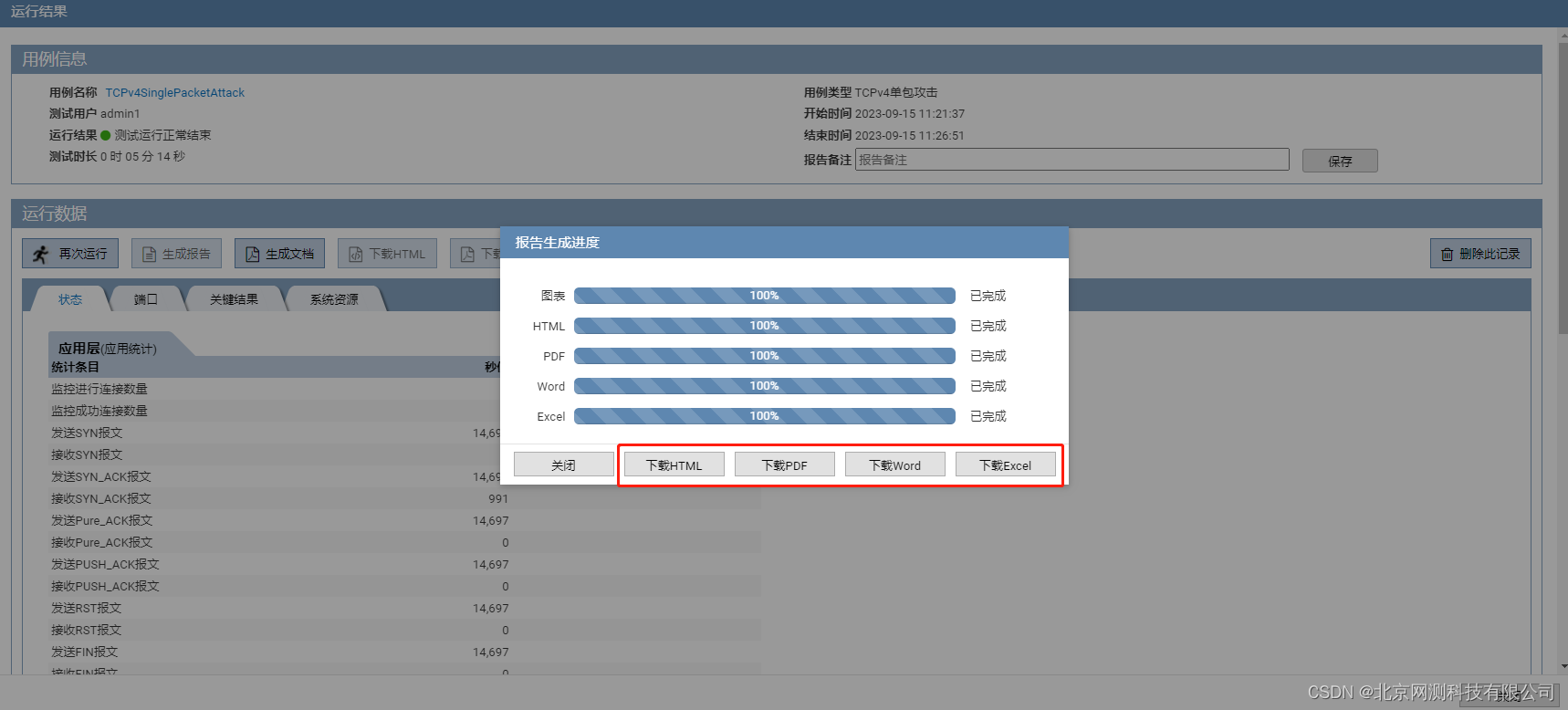
Task: Click the HTML progress bar
Action: (764, 326)
